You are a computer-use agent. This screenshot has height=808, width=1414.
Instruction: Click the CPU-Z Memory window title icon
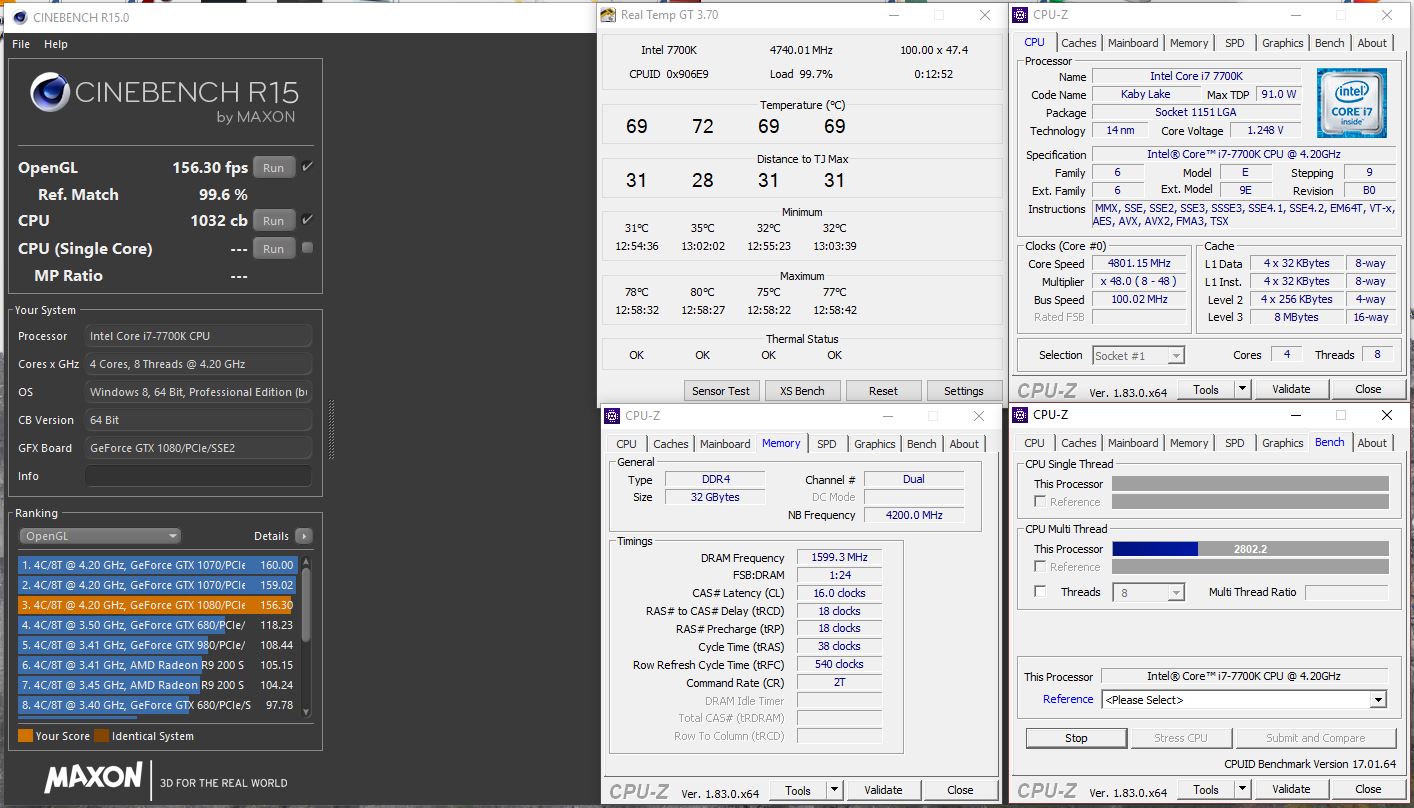tap(611, 415)
